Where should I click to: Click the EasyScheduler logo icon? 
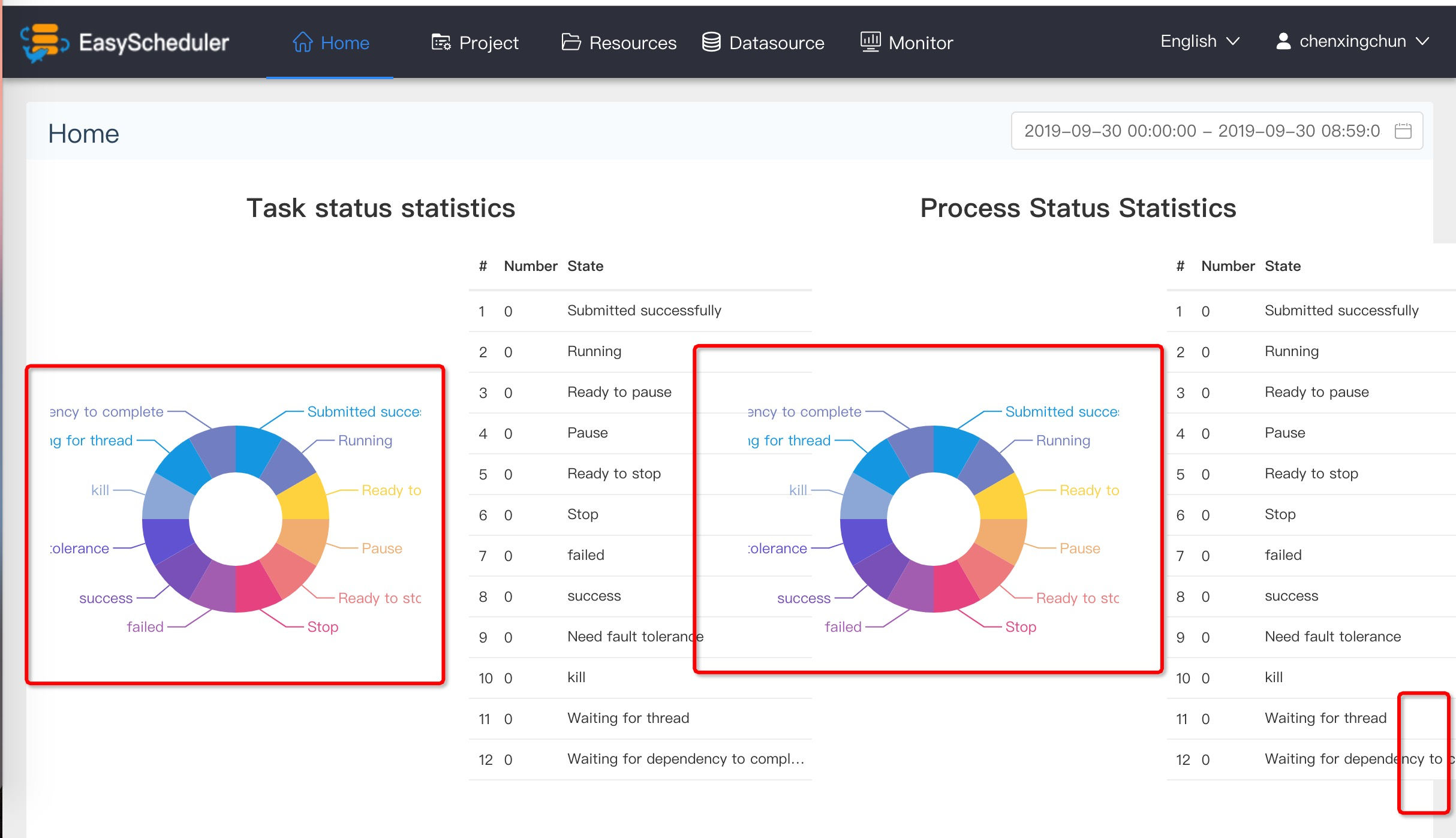44,42
